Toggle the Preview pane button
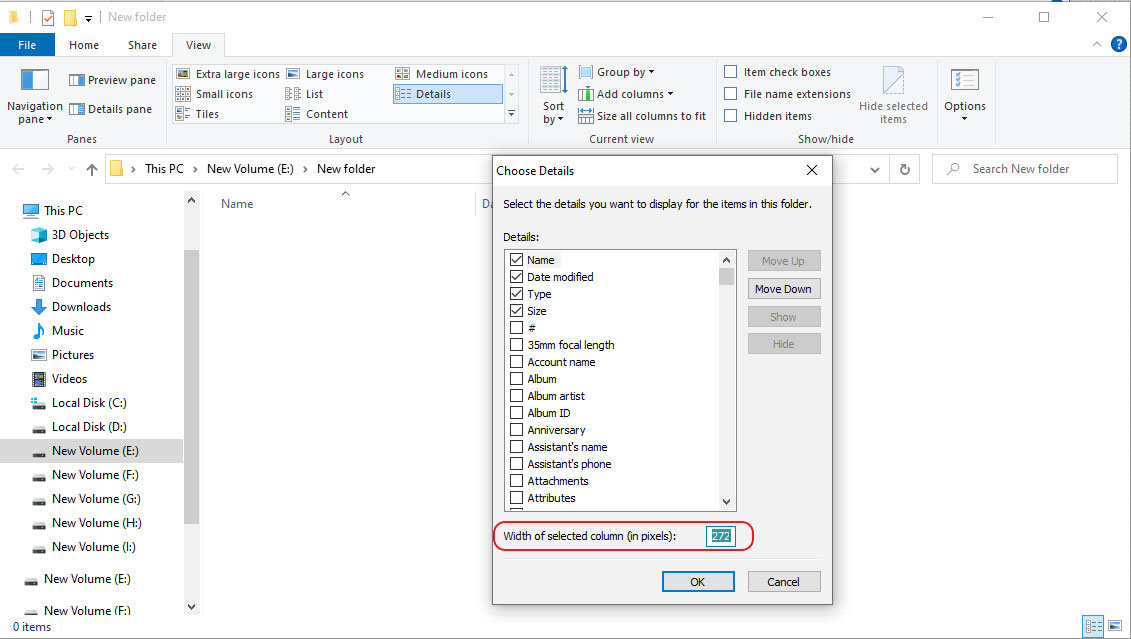The width and height of the screenshot is (1131, 639). (x=112, y=80)
